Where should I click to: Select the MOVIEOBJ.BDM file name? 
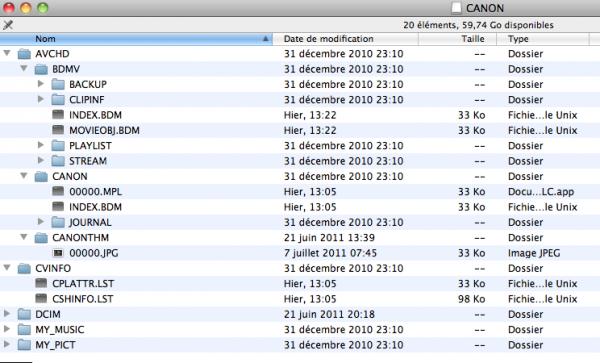coord(104,130)
